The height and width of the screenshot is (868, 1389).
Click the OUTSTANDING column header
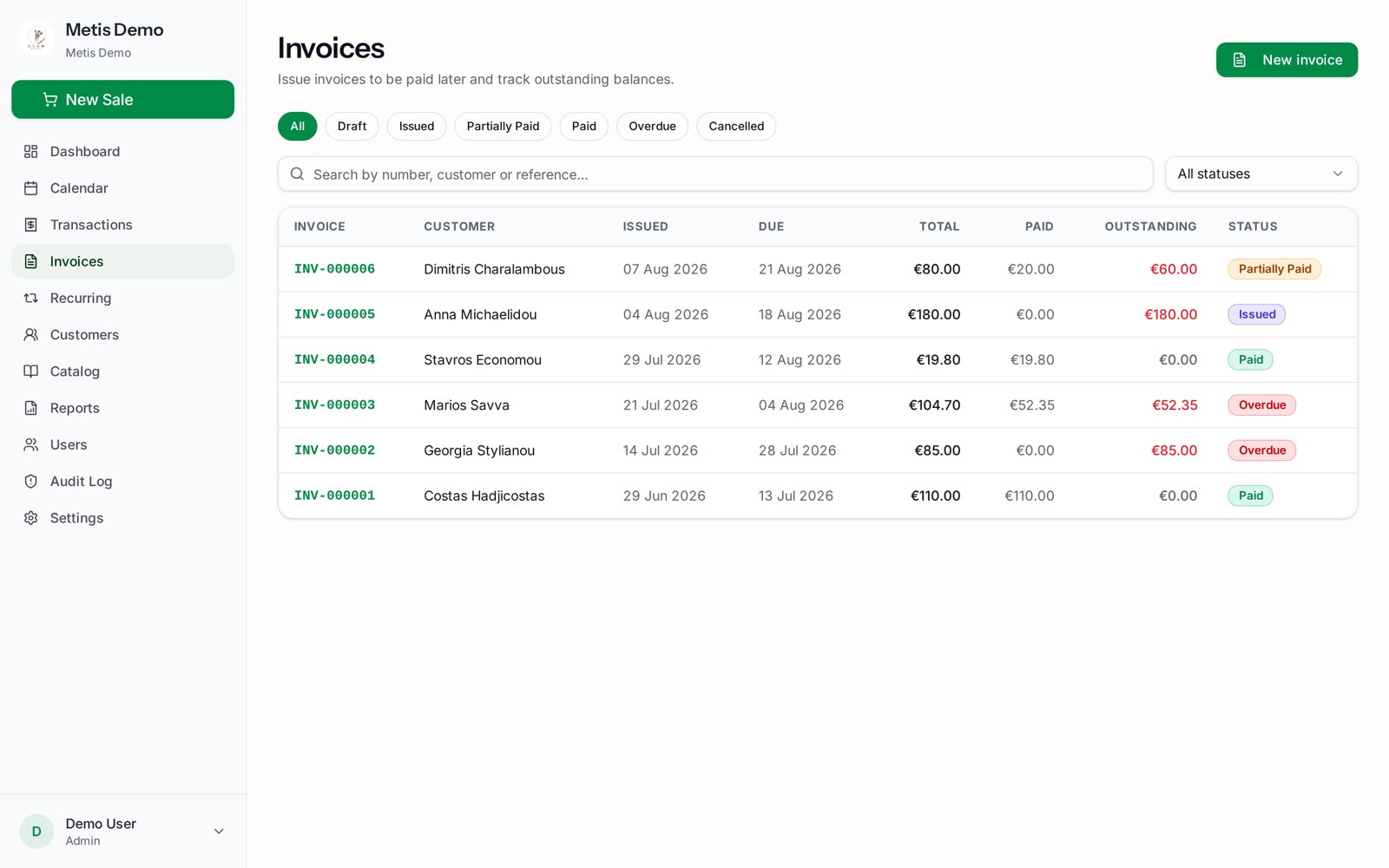coord(1150,227)
